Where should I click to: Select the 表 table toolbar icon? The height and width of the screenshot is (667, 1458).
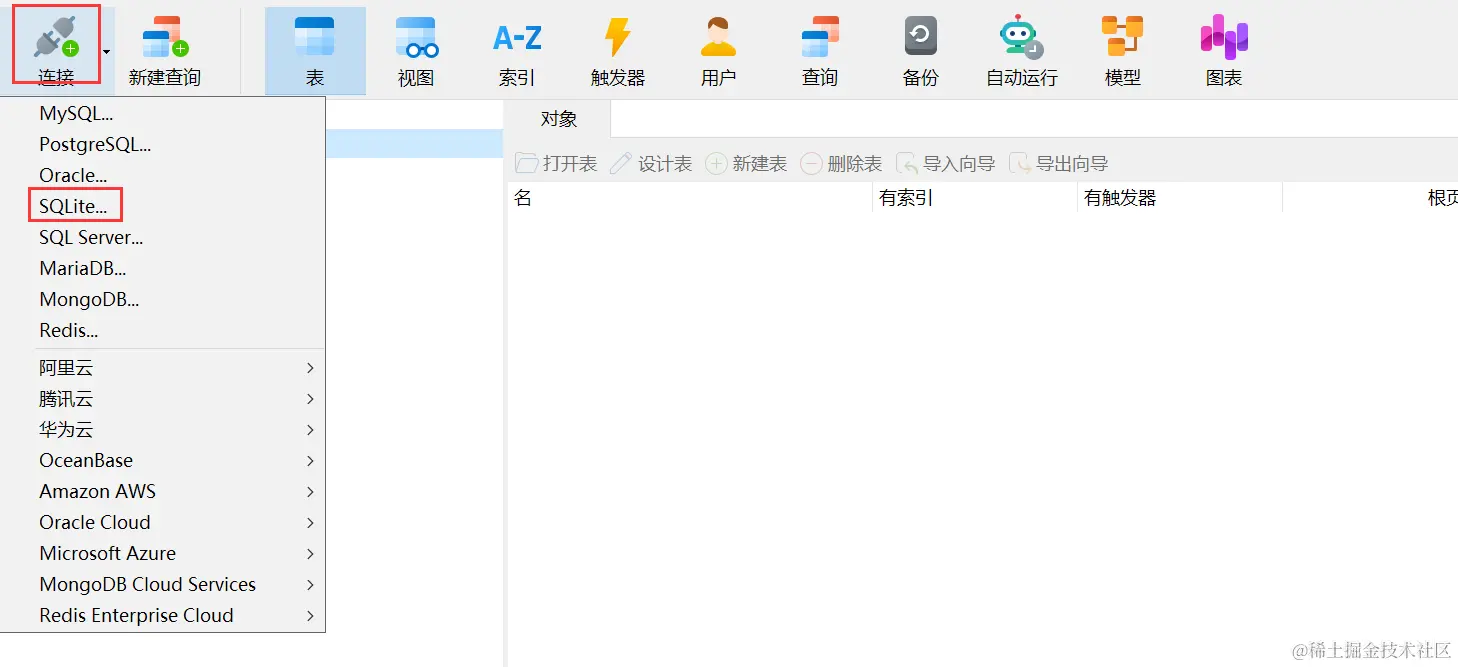[315, 38]
